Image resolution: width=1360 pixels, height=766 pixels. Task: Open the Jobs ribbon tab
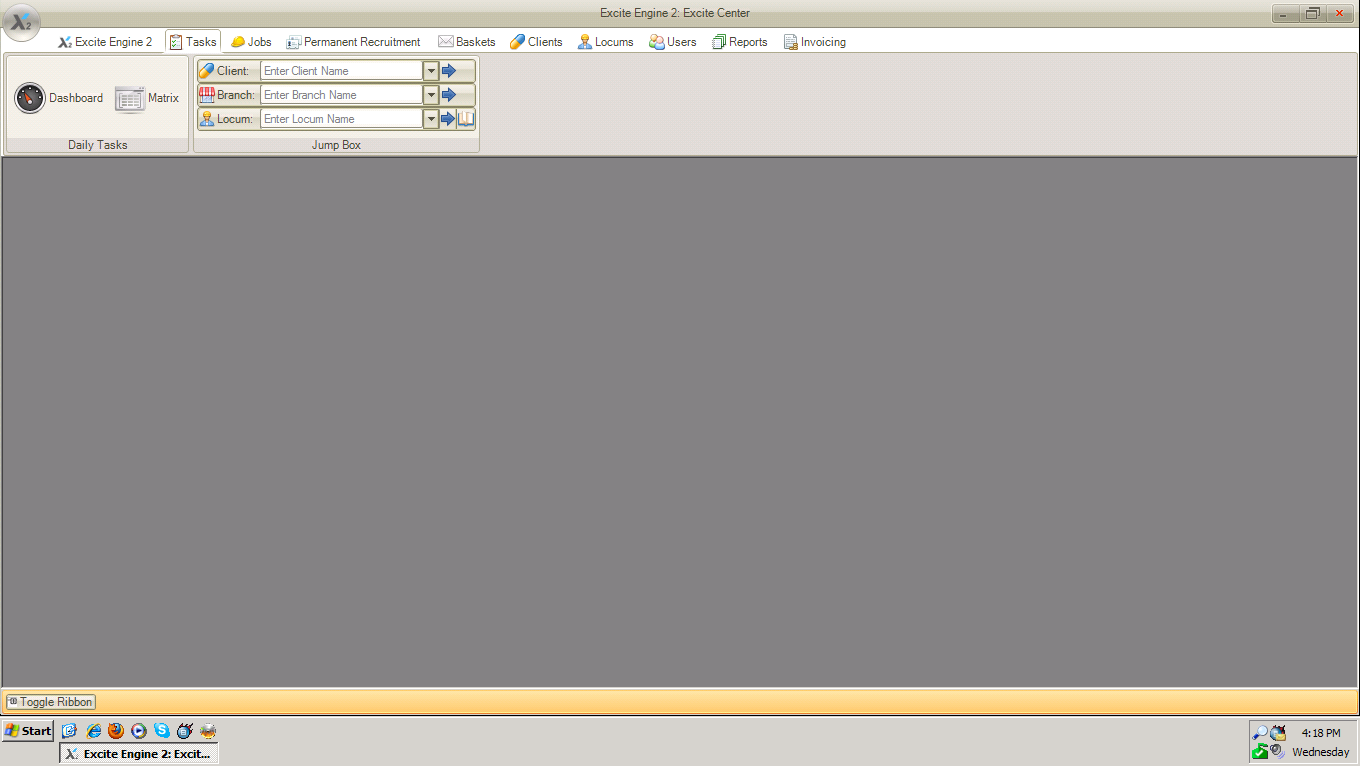(x=251, y=42)
